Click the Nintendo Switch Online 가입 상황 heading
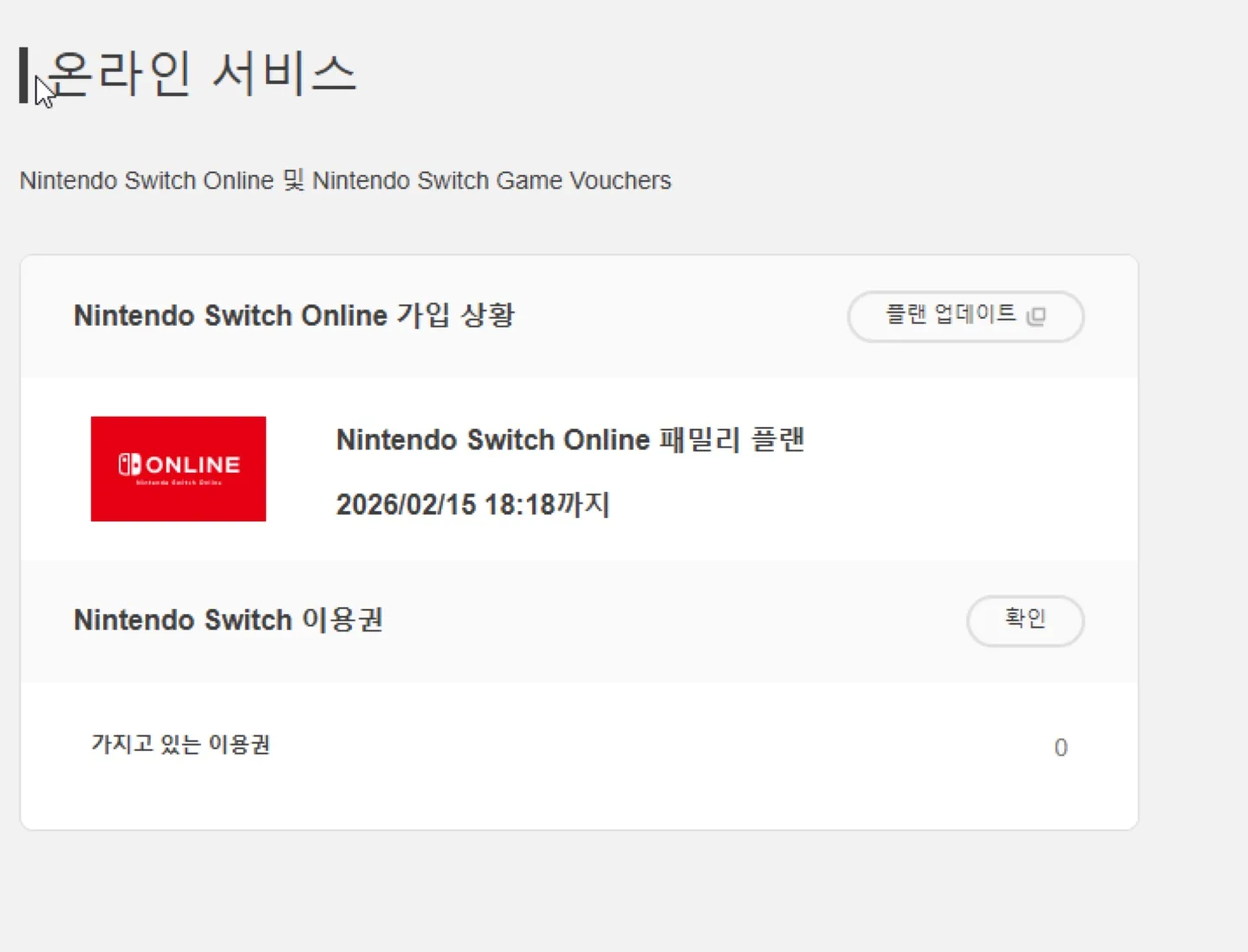This screenshot has height=952, width=1248. 294,315
